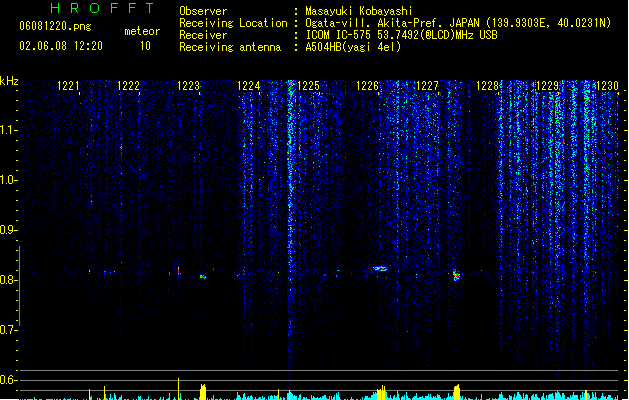
Task: Click the file name 06081220.png
Action: tap(55, 27)
